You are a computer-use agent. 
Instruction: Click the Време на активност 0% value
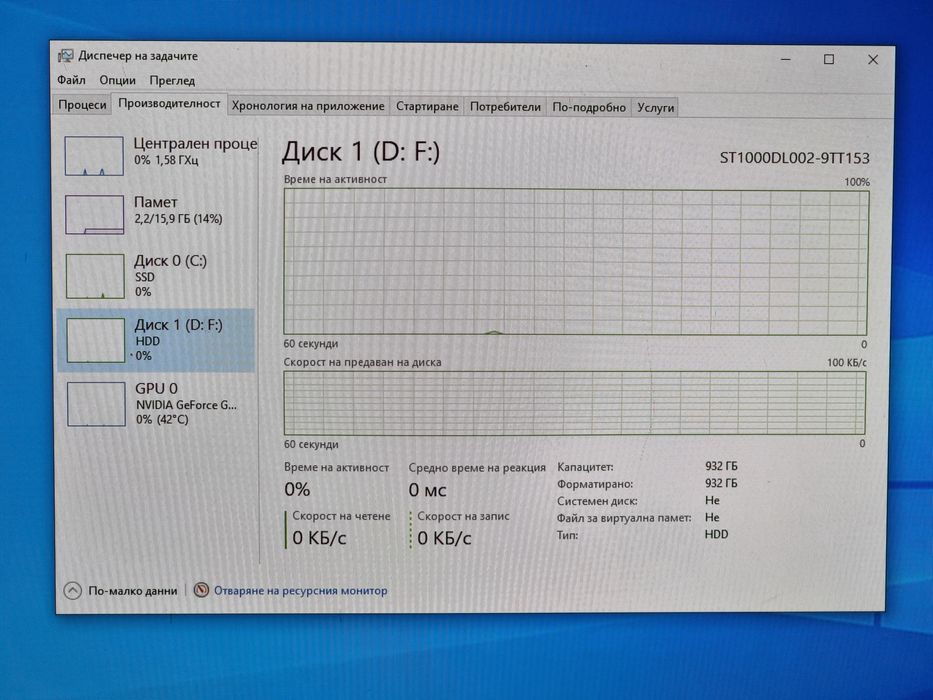click(297, 489)
